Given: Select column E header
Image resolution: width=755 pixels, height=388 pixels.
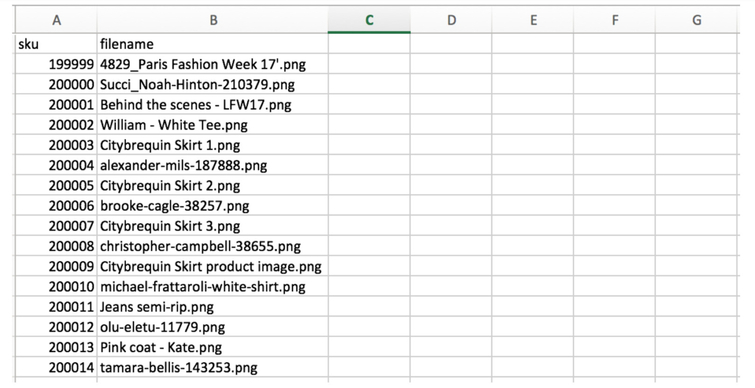Looking at the screenshot, I should (x=533, y=20).
